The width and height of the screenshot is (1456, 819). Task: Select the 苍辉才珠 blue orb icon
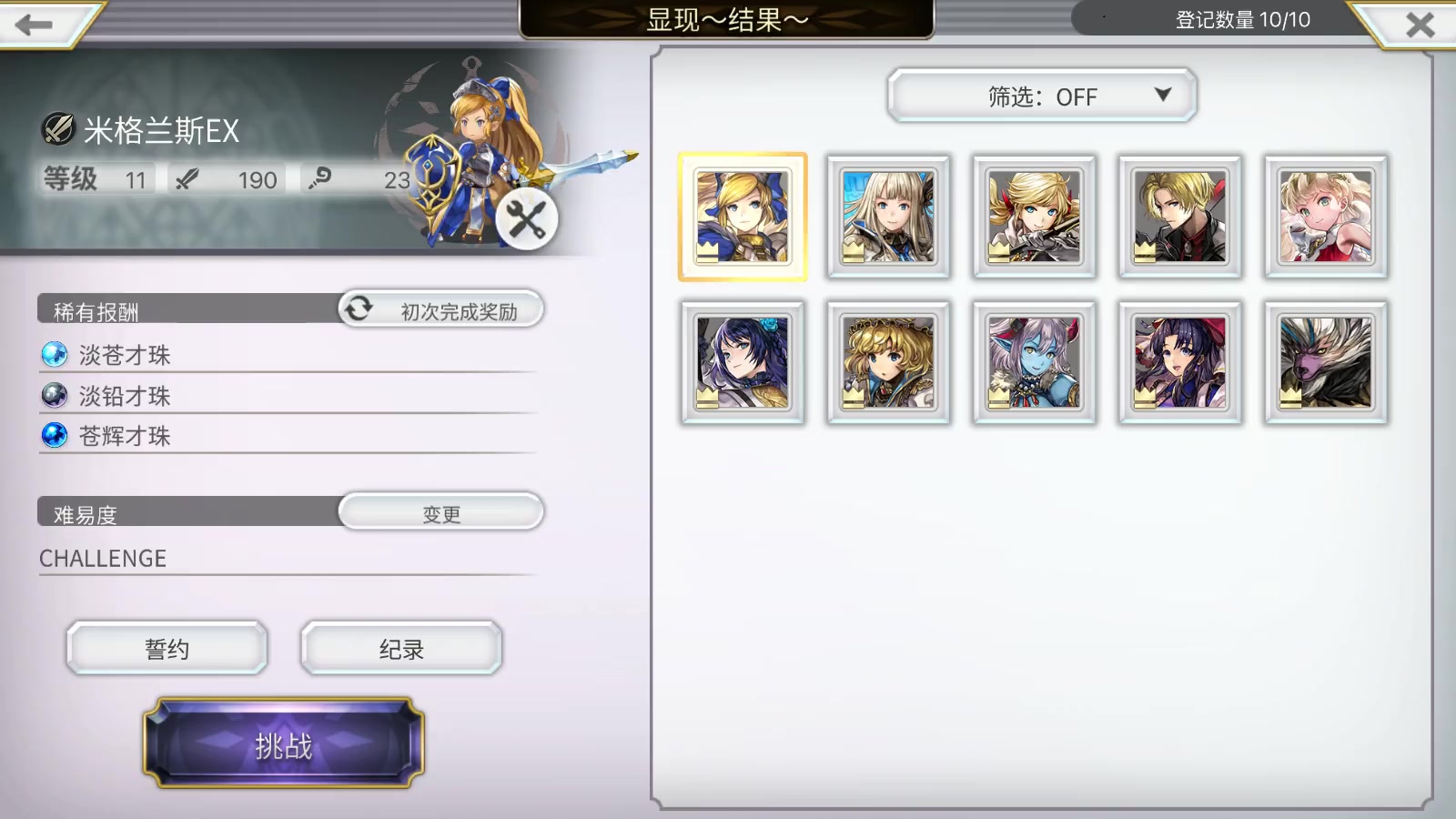[55, 435]
